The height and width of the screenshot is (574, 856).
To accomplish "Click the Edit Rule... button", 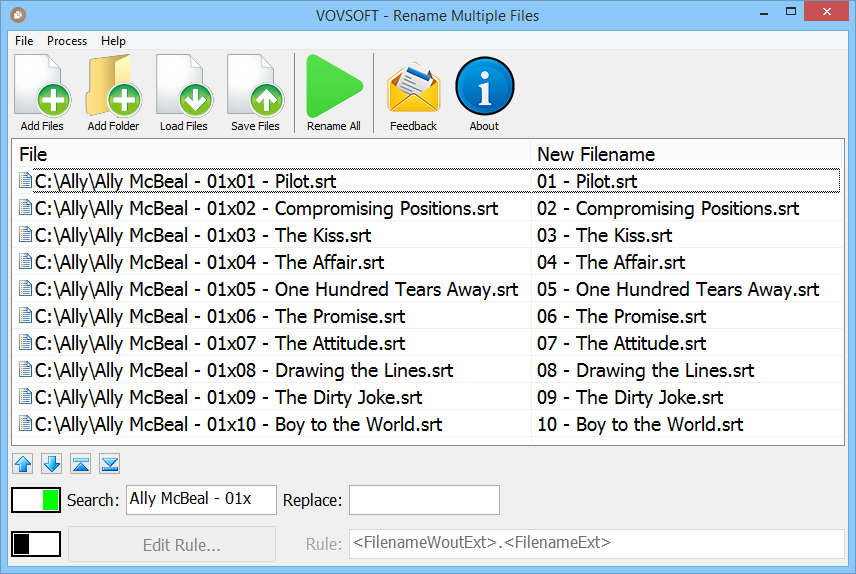I will coord(172,544).
